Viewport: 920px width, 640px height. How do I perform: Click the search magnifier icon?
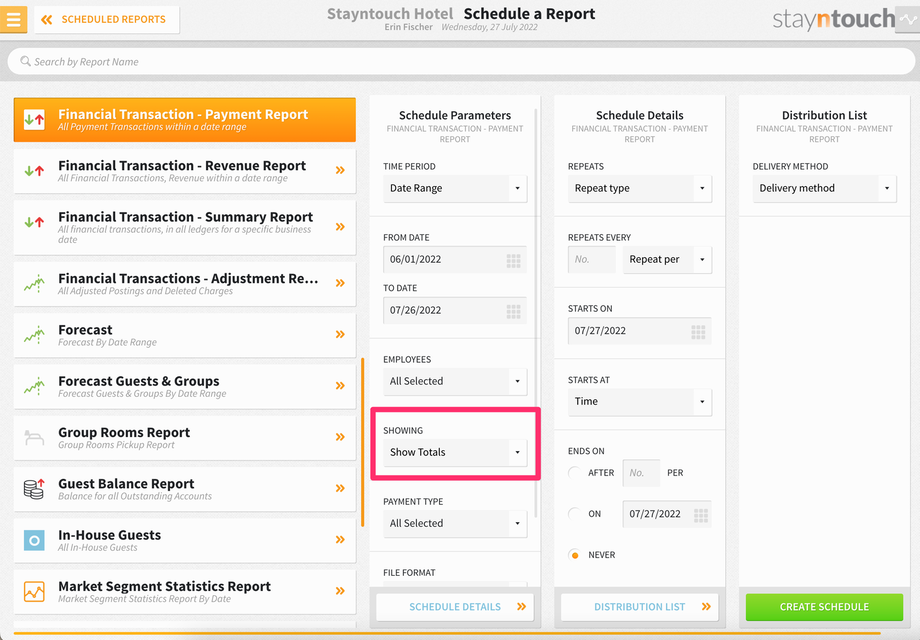click(x=25, y=61)
